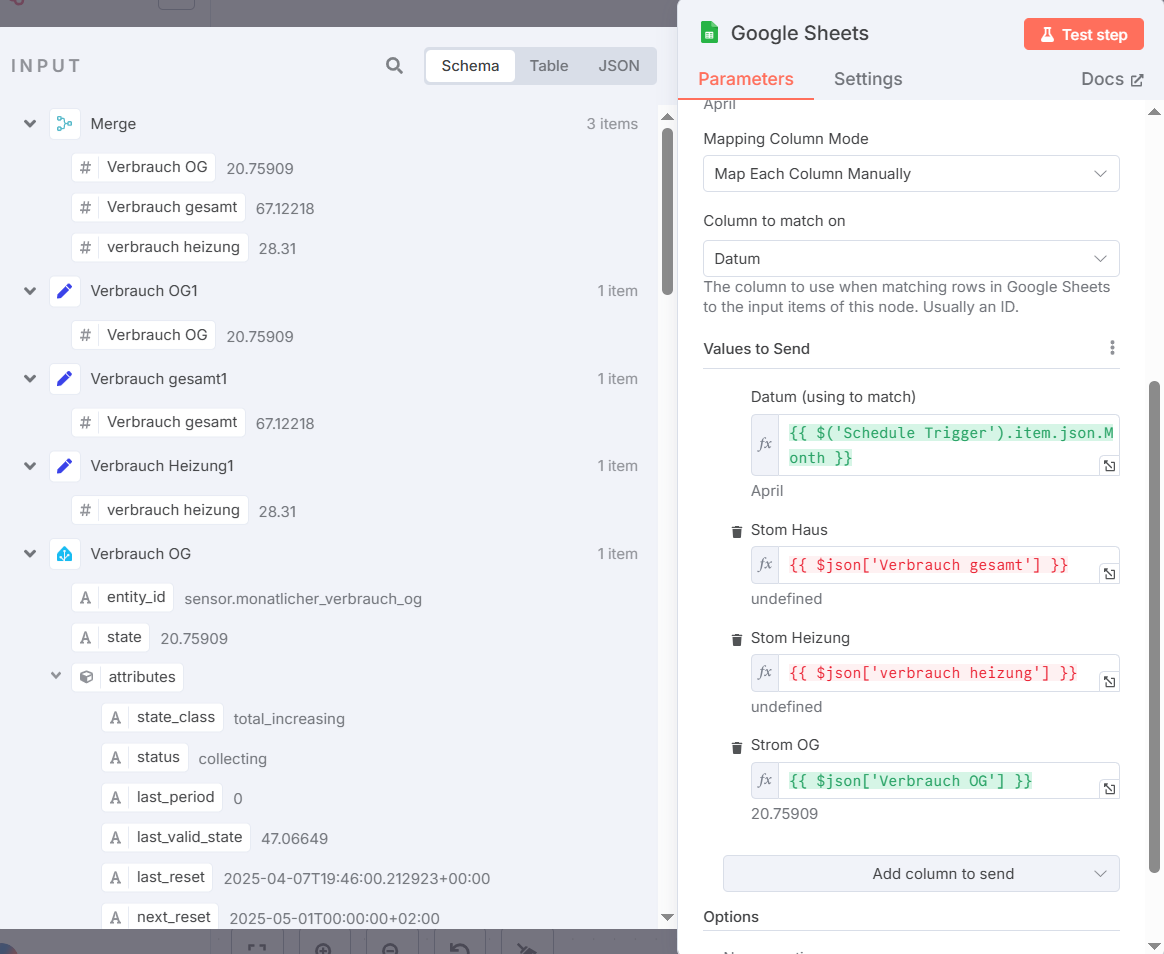
Task: Click the fx icon of Stom Haus
Action: pyautogui.click(x=765, y=565)
